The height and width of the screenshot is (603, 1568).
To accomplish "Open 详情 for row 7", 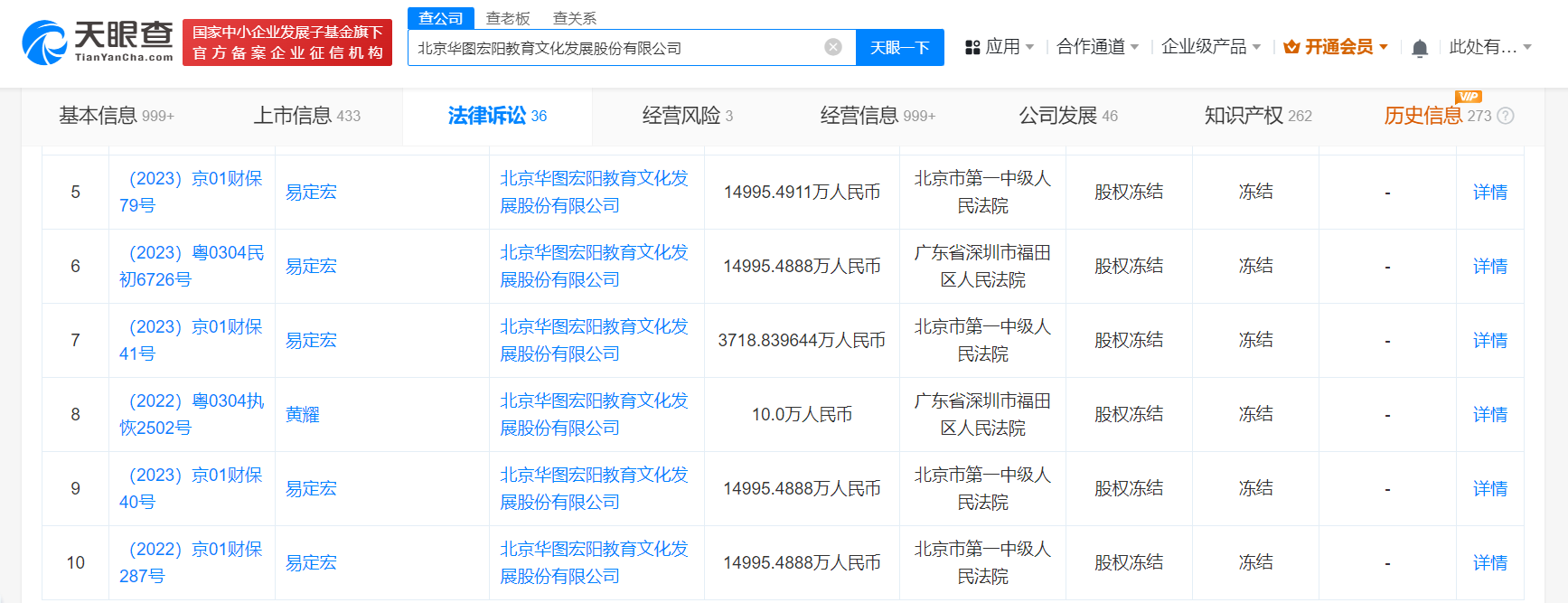I will [x=1490, y=340].
